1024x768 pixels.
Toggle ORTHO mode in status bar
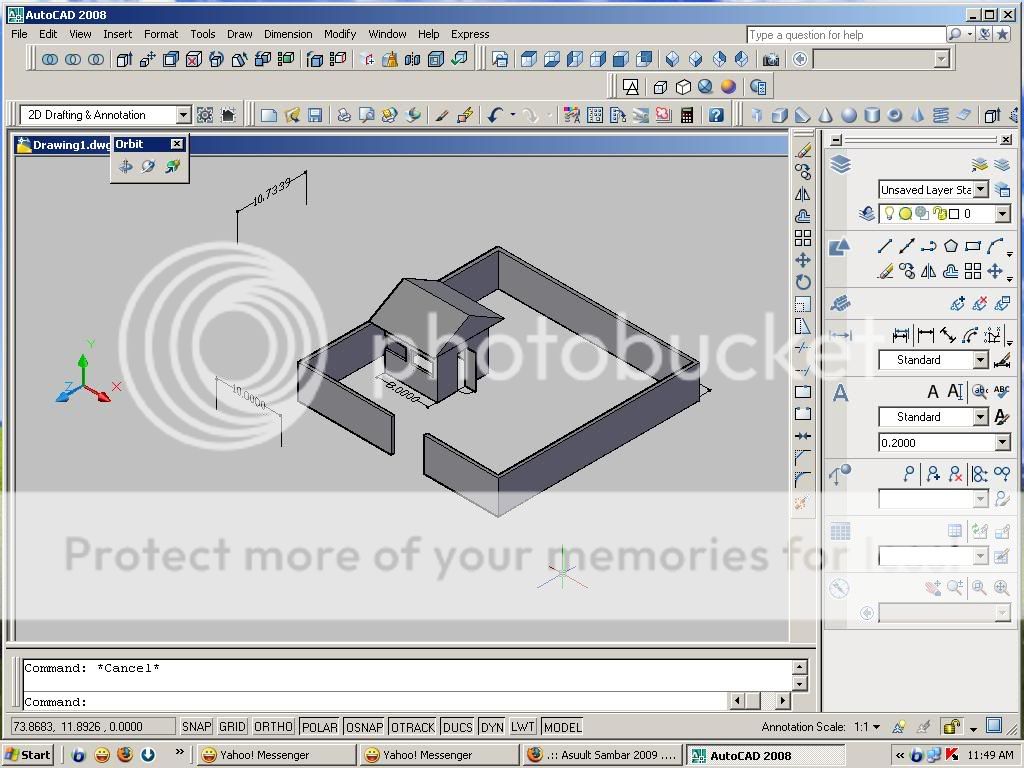(273, 727)
